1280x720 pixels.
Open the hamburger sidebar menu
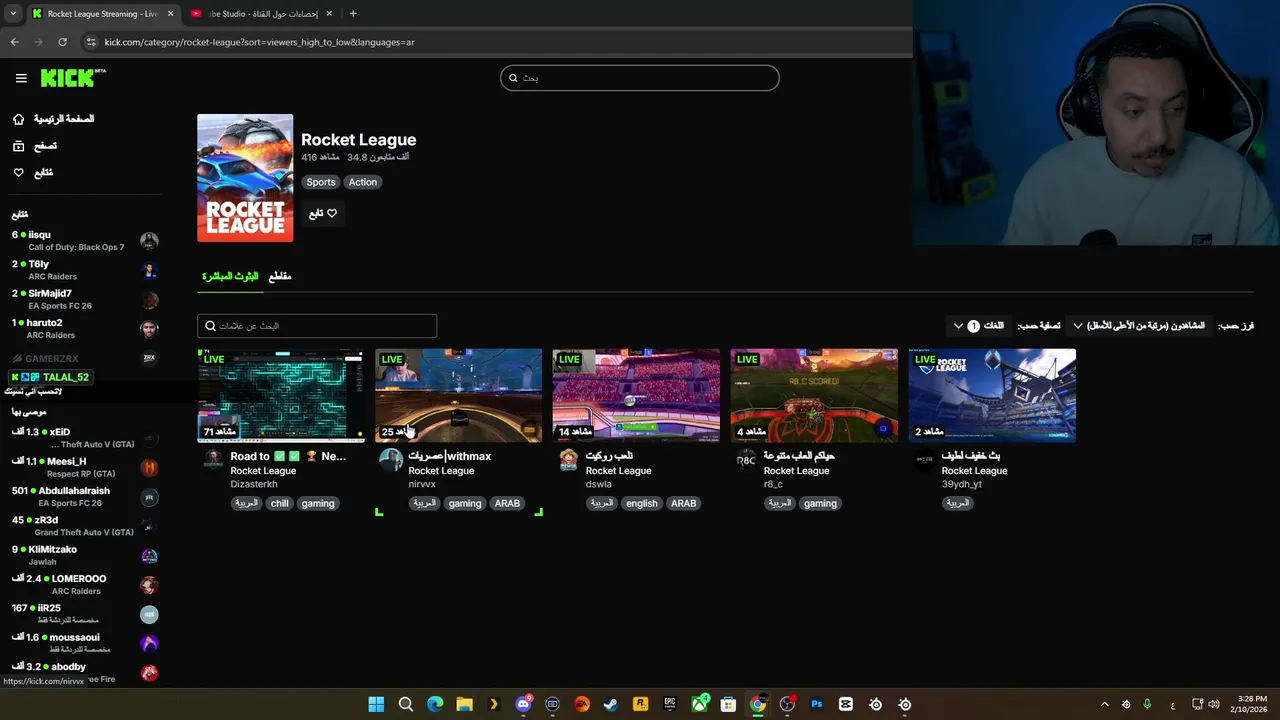point(21,78)
